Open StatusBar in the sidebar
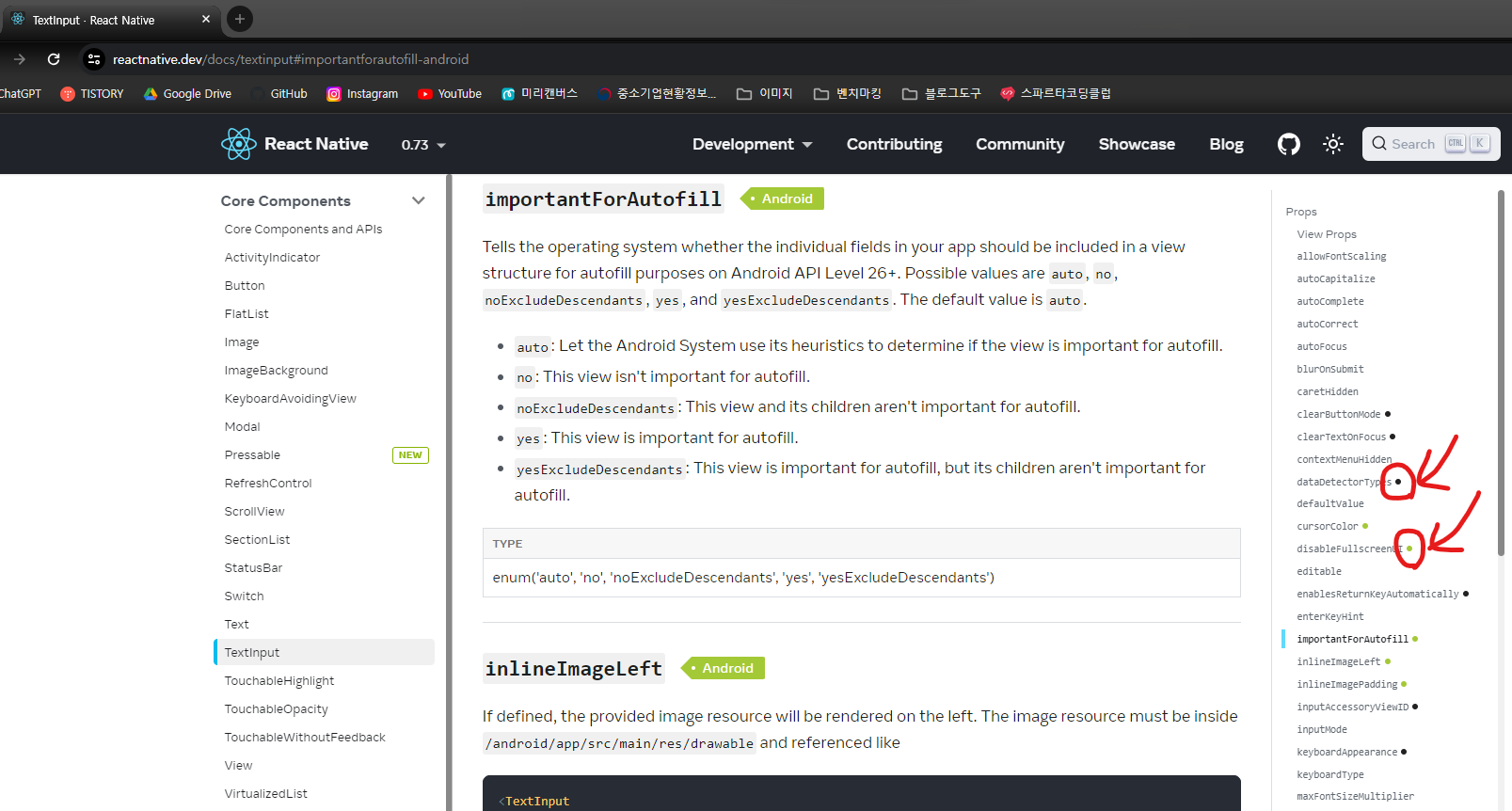 click(253, 567)
